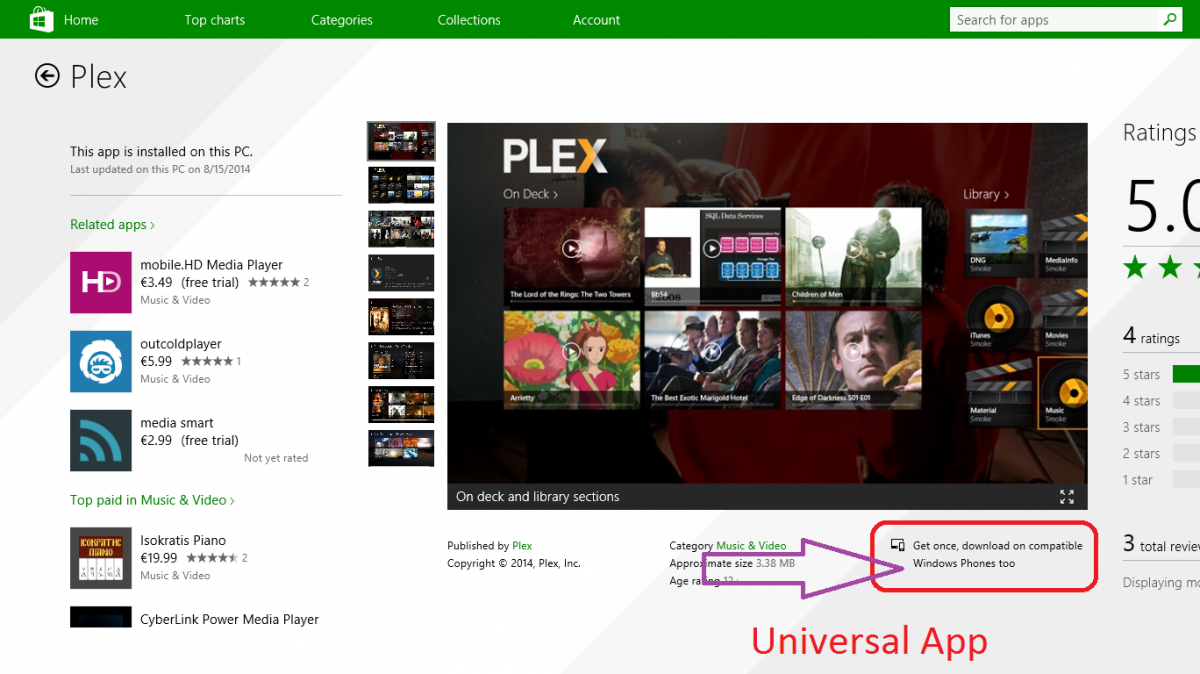
Task: Open mobile.HD Media Player title
Action: click(x=211, y=265)
